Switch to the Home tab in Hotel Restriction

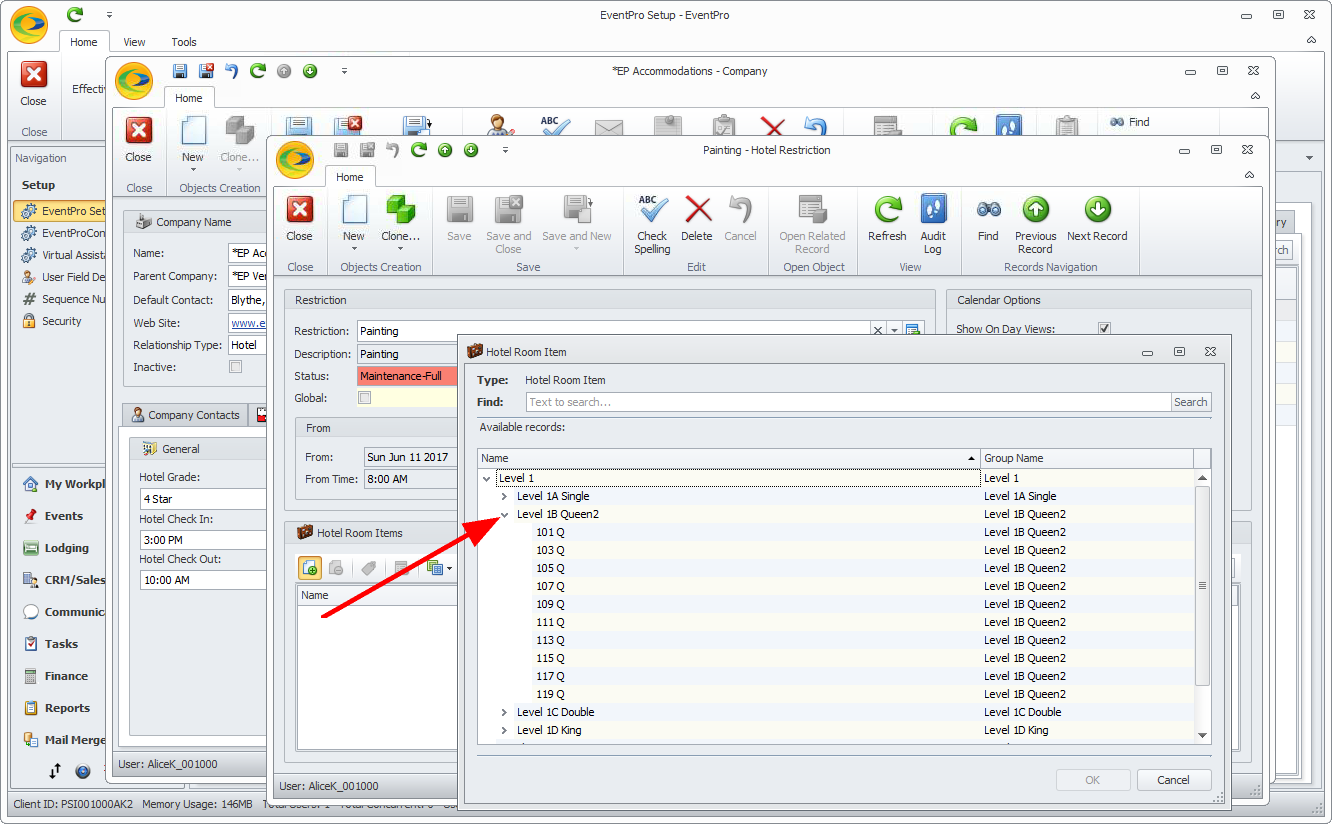click(350, 177)
